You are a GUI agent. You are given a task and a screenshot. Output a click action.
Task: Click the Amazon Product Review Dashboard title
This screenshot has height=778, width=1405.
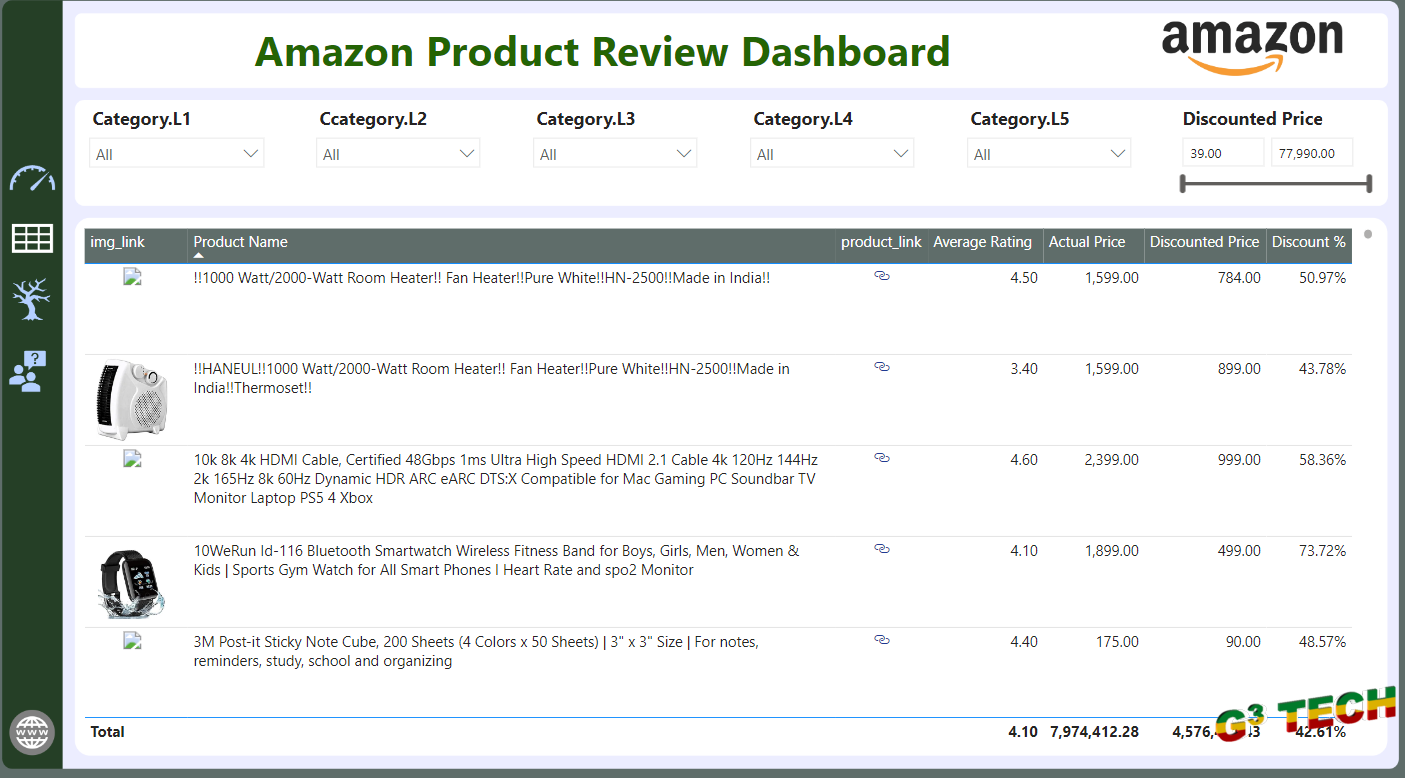(x=602, y=51)
